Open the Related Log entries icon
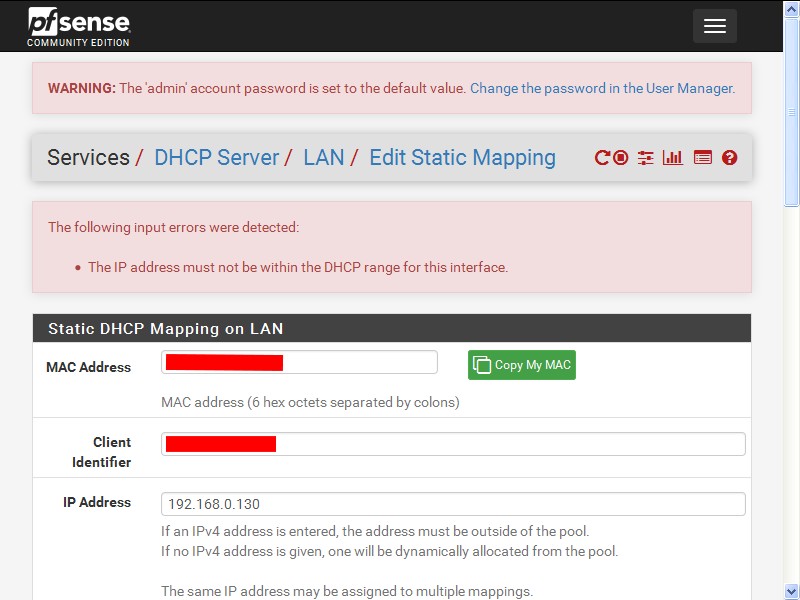The height and width of the screenshot is (600, 800). 703,158
